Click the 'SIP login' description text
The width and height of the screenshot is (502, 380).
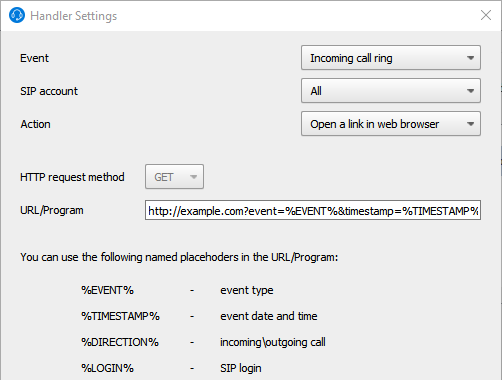[x=241, y=368]
